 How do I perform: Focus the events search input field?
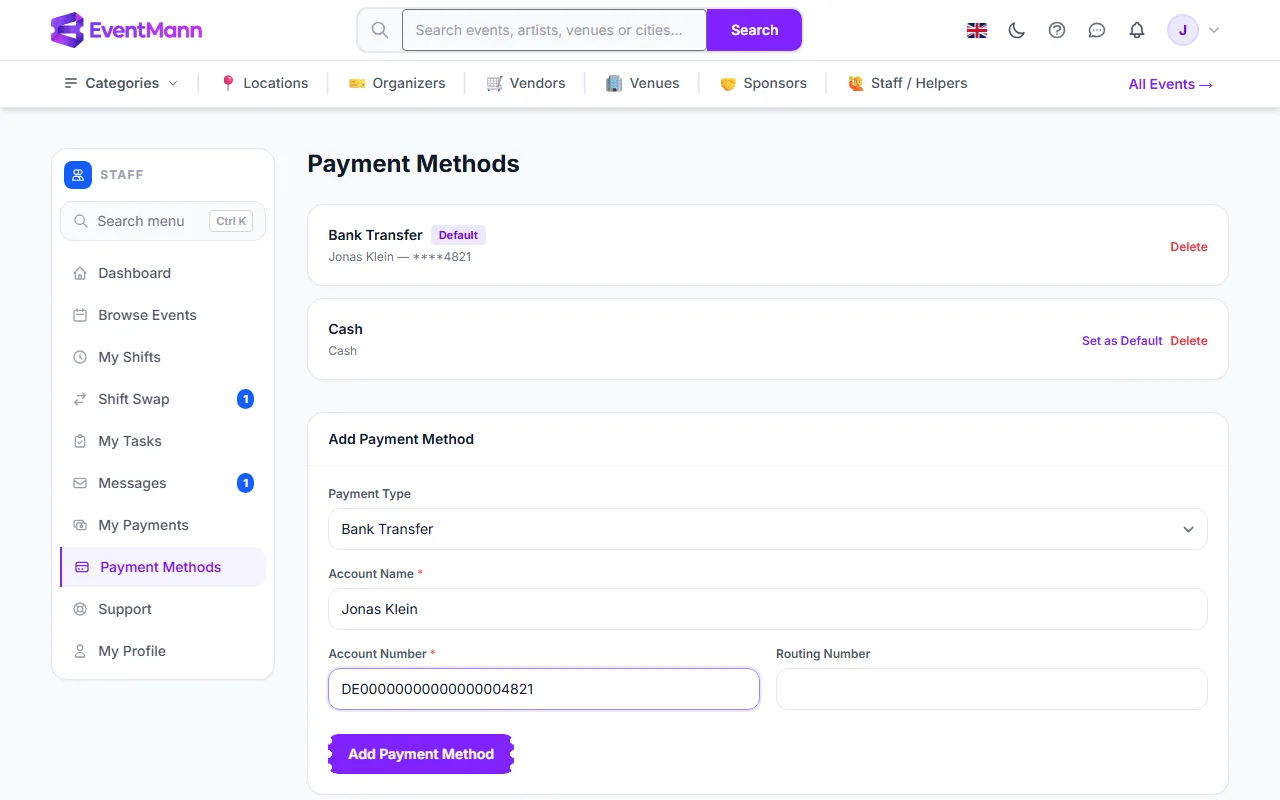[554, 30]
